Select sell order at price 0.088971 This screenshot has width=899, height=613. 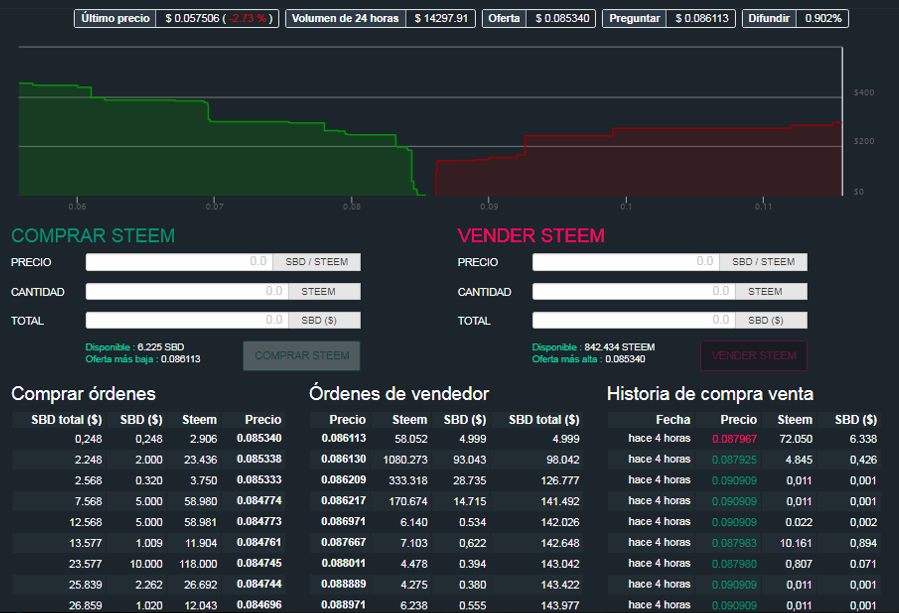[446, 605]
